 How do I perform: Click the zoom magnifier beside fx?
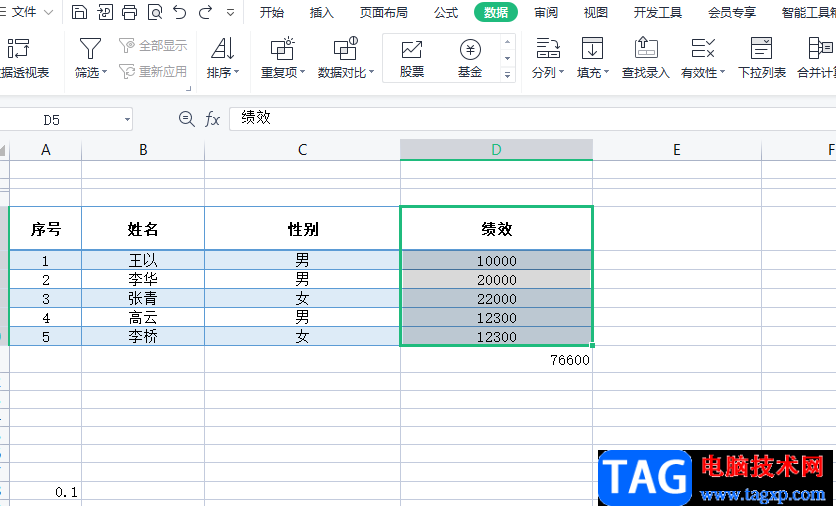pyautogui.click(x=186, y=119)
